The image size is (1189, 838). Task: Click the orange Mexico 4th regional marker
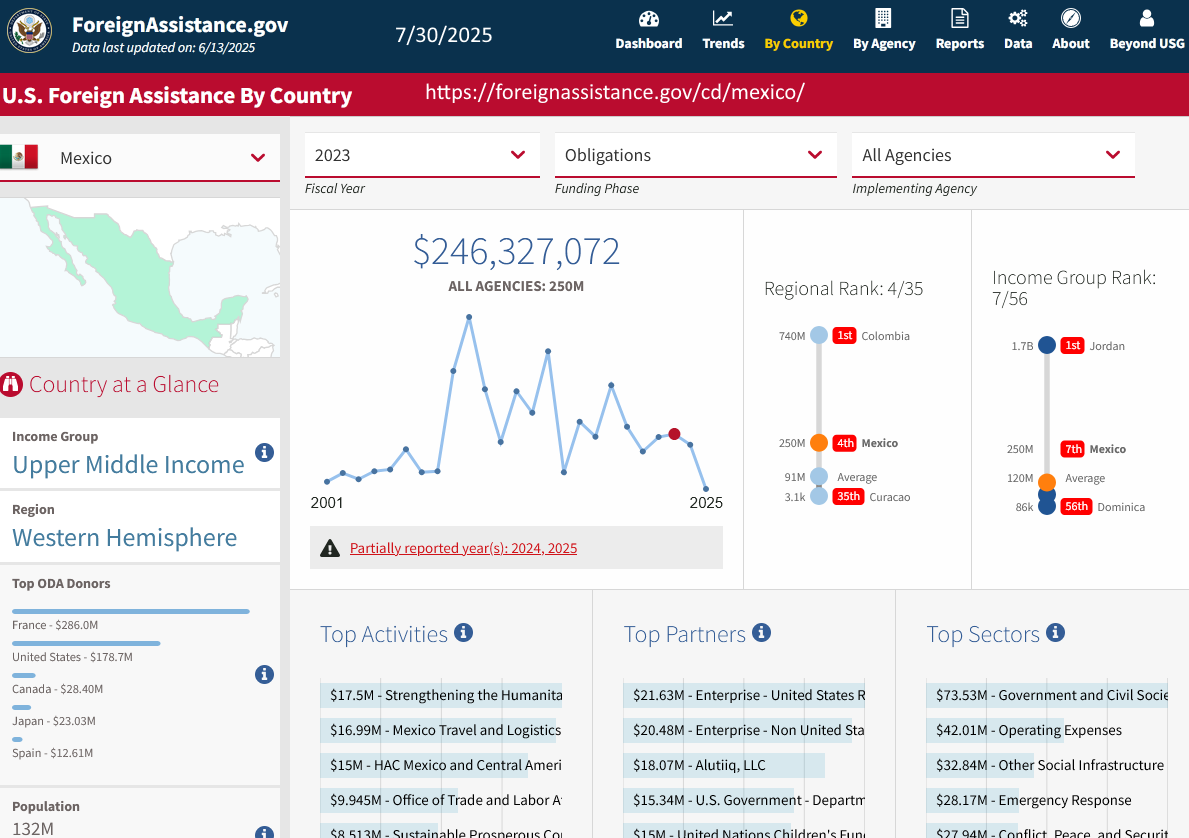tap(819, 443)
